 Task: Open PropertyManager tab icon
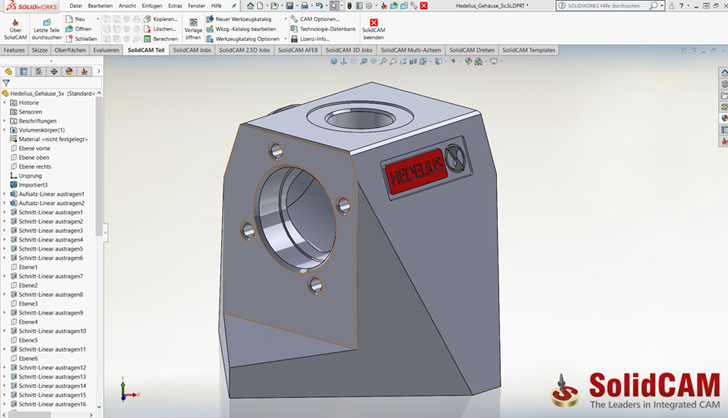click(24, 72)
